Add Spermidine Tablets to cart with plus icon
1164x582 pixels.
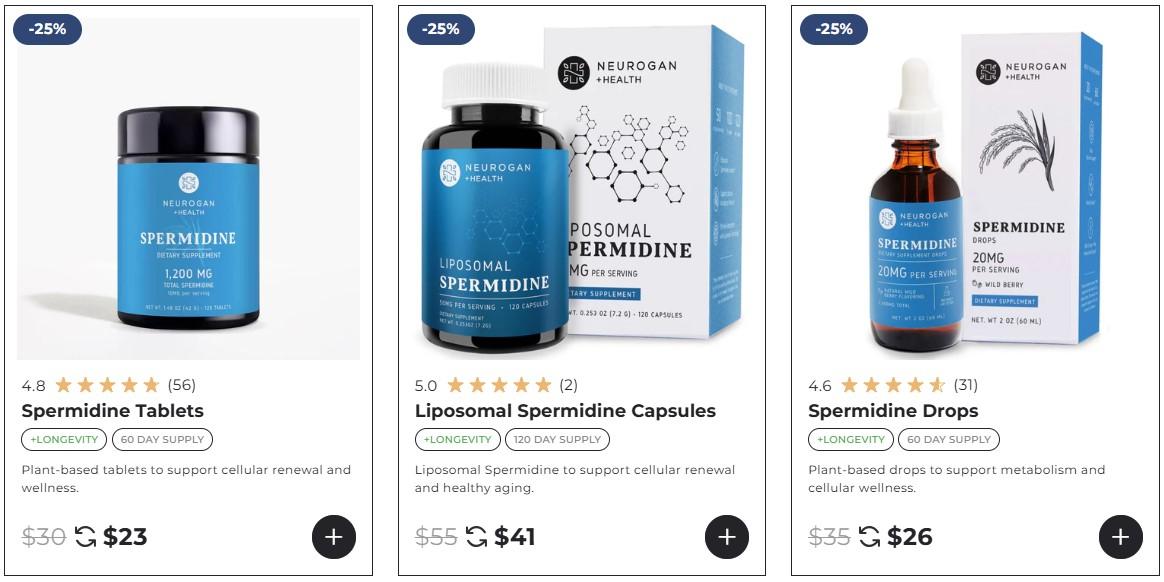tap(334, 537)
